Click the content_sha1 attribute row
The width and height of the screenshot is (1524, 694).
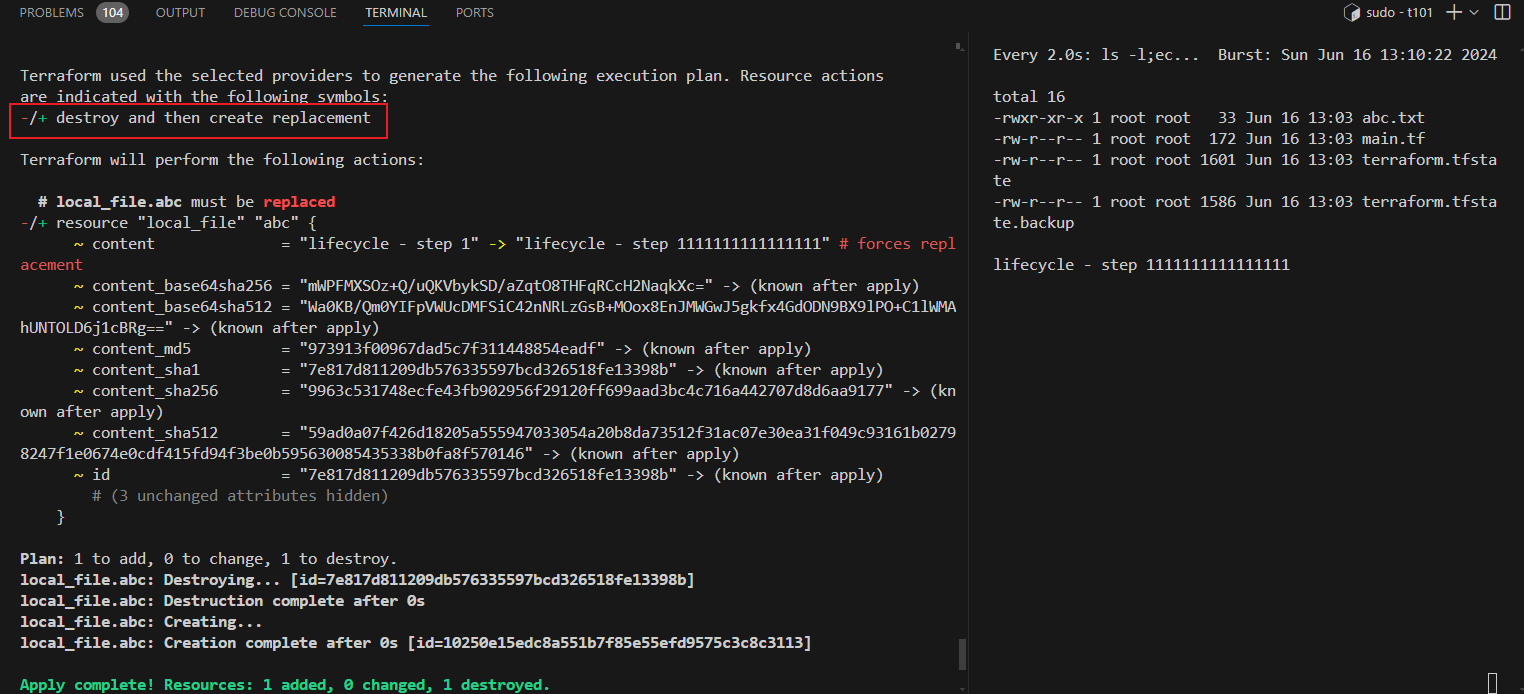478,370
